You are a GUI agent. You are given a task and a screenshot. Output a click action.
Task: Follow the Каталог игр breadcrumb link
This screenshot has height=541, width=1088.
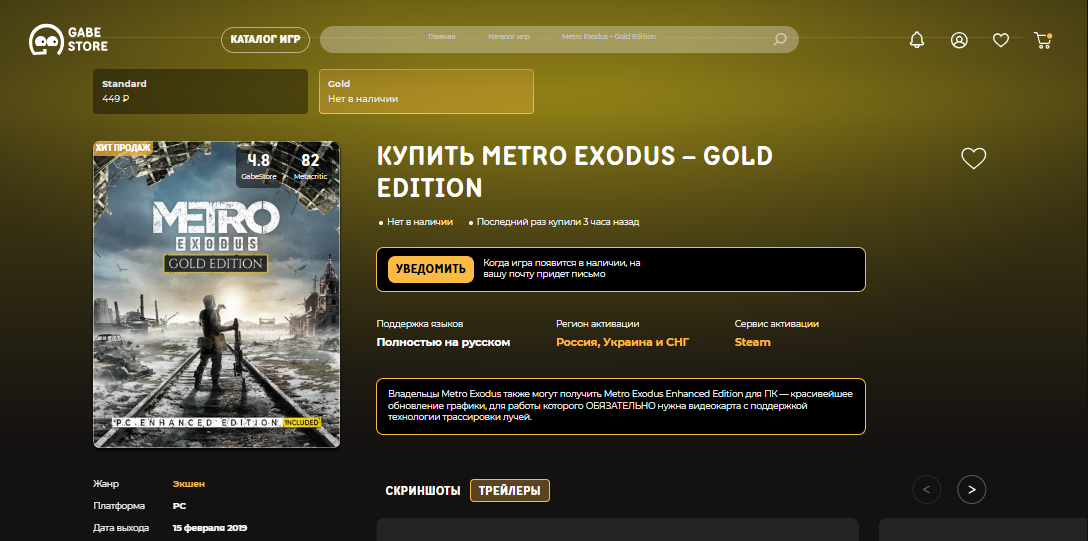pyautogui.click(x=509, y=37)
